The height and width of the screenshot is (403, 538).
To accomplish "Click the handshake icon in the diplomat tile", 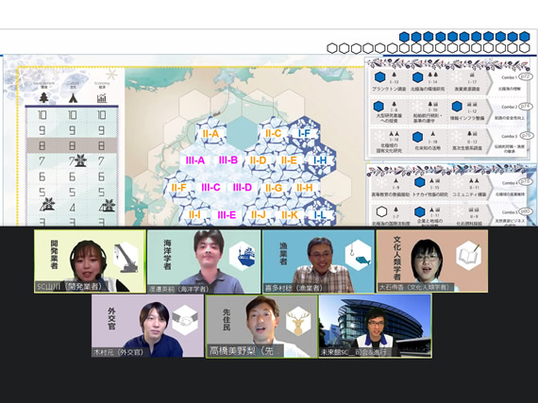I will tap(185, 320).
